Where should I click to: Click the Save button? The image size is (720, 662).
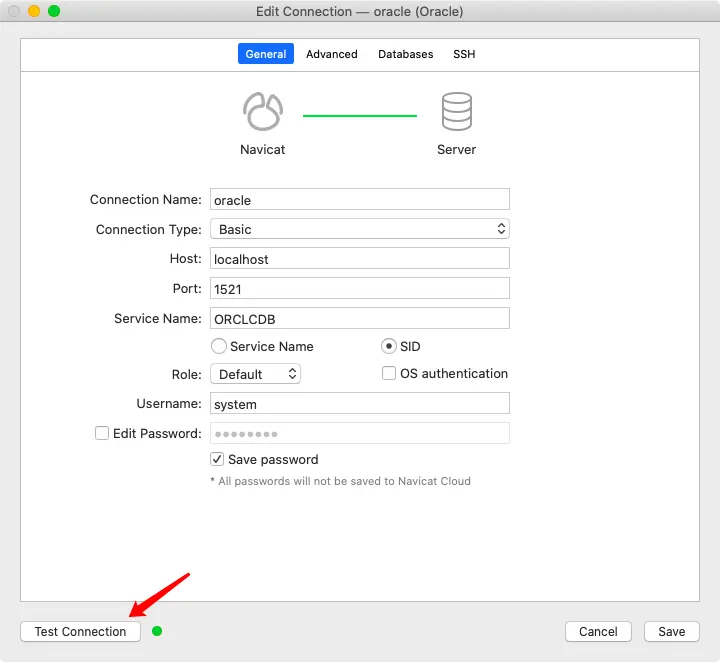tap(672, 631)
